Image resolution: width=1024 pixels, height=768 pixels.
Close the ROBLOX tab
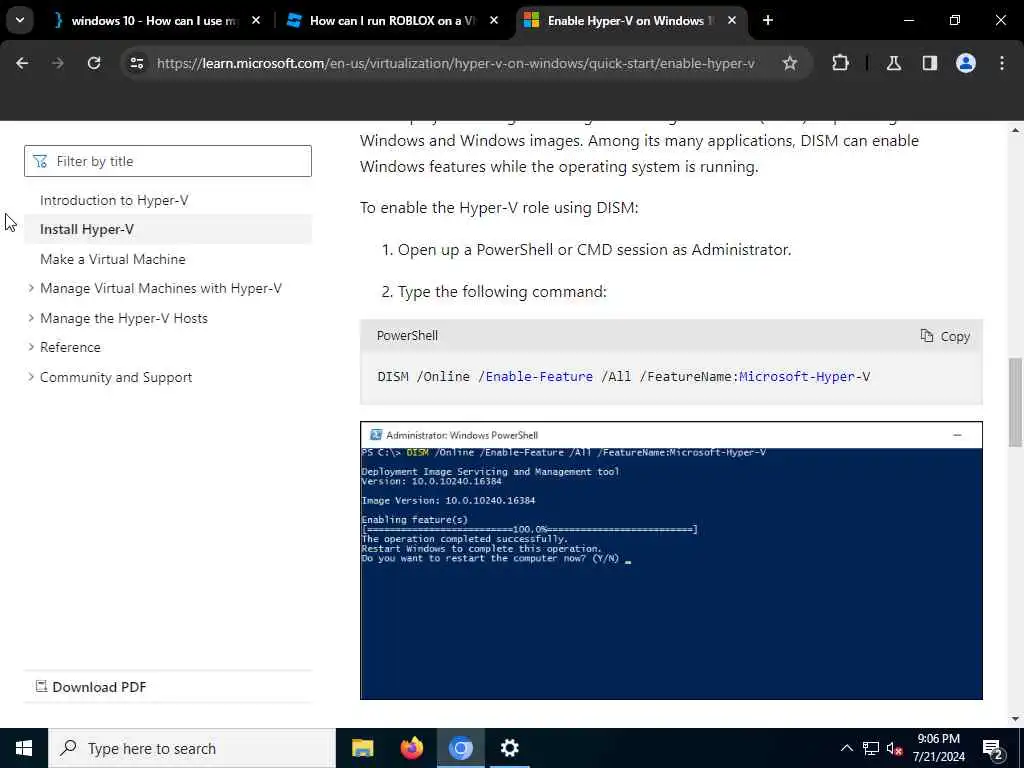494,20
